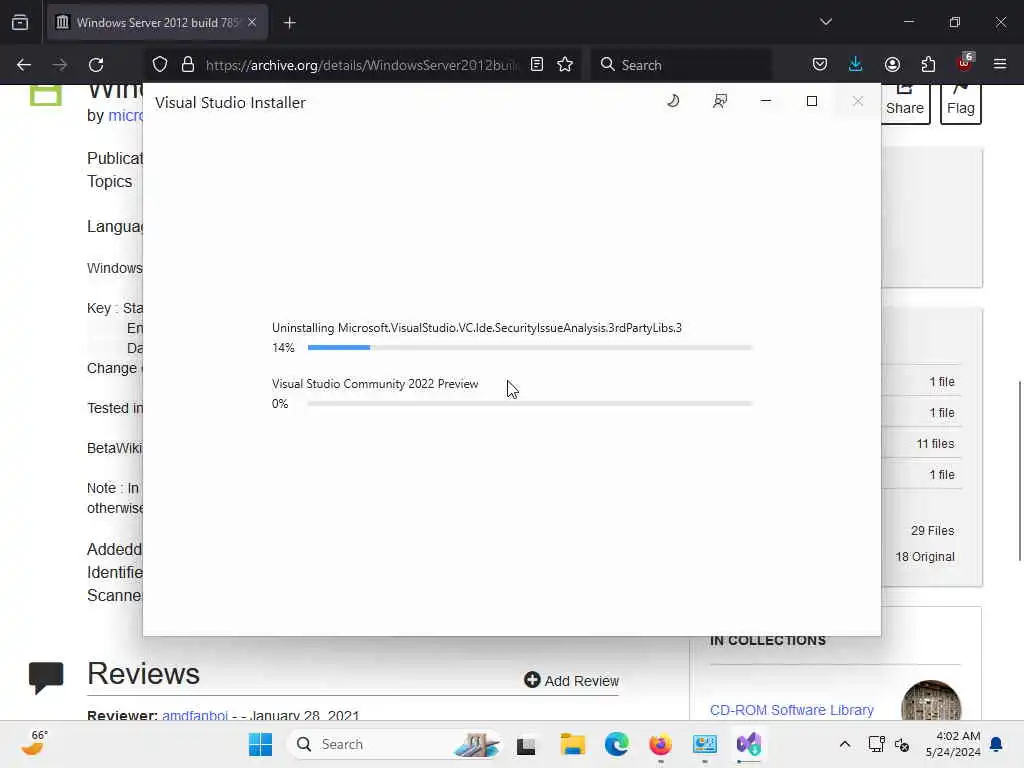Screen dimensions: 1024x768
Task: Open Firefox tracking protection shield
Action: [x=160, y=65]
